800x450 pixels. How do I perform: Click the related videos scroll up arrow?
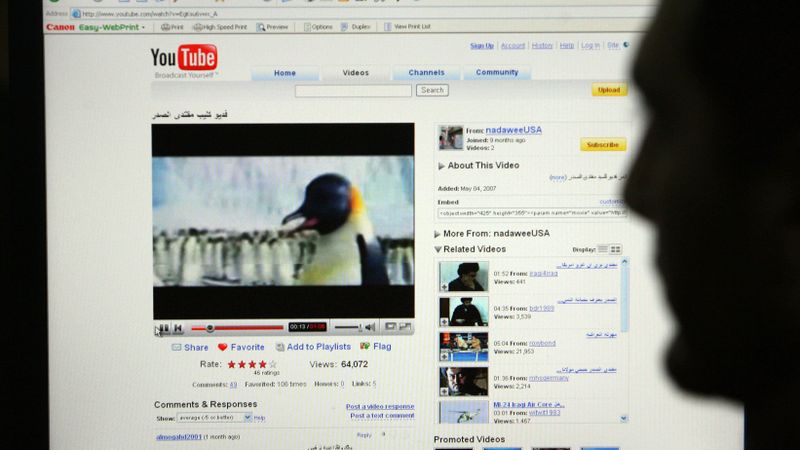pos(624,262)
